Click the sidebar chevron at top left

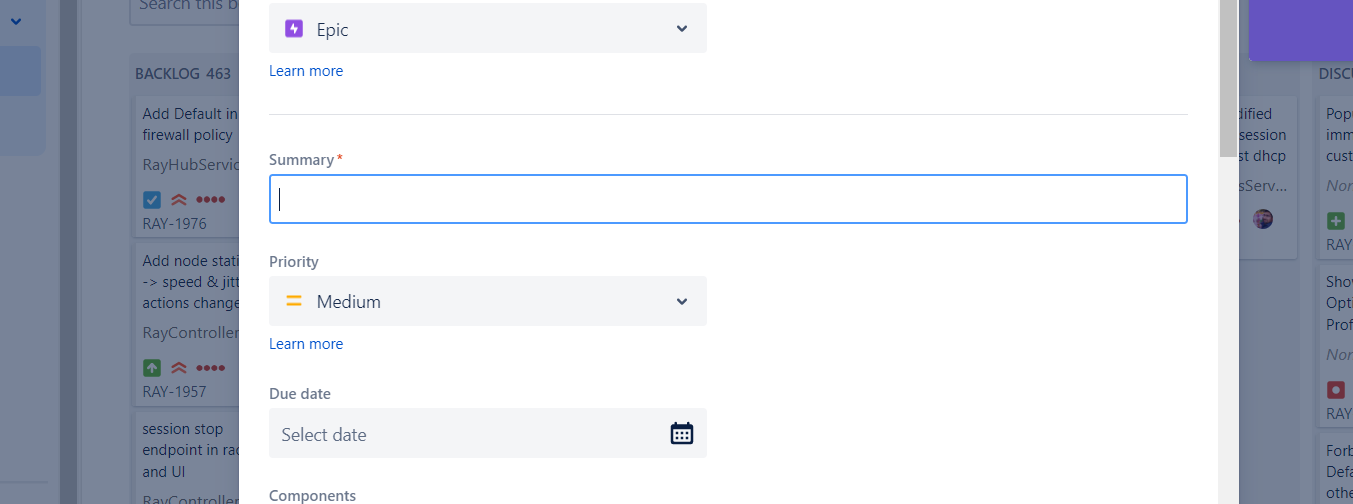coord(16,20)
